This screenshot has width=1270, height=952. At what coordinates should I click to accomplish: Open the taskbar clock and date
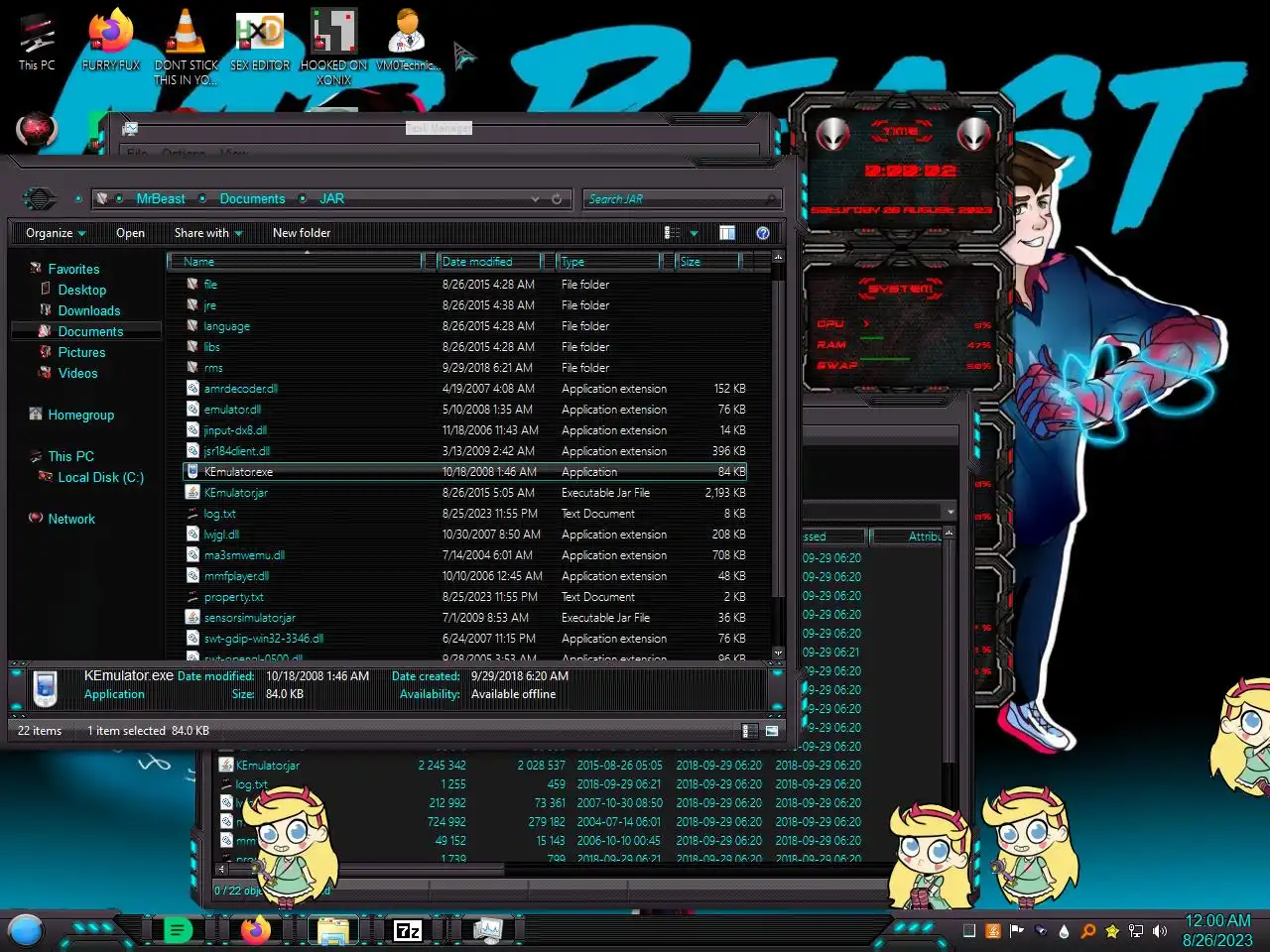tap(1217, 930)
